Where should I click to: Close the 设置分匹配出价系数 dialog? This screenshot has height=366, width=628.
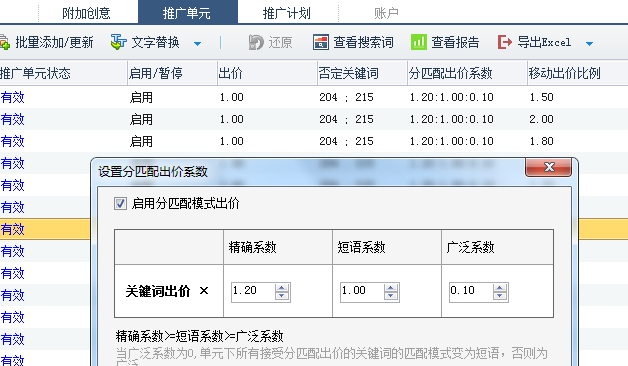click(x=549, y=167)
